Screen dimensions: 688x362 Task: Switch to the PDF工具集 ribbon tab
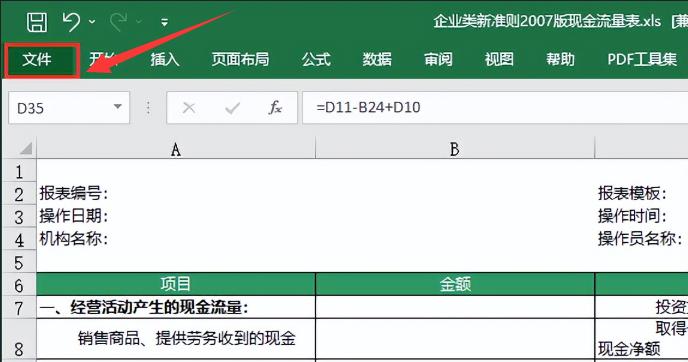tap(642, 59)
